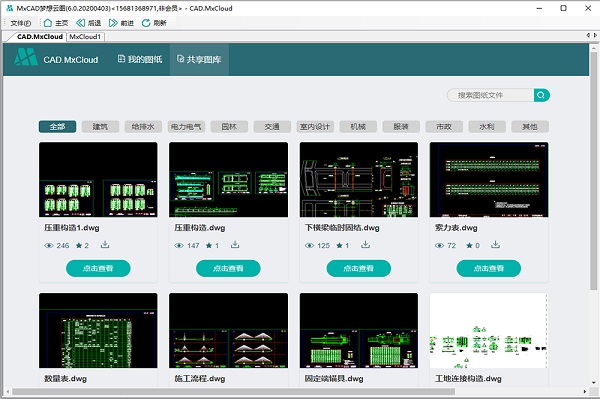600x399 pixels.
Task: Select the 共享图库 navigation tab
Action: point(199,59)
